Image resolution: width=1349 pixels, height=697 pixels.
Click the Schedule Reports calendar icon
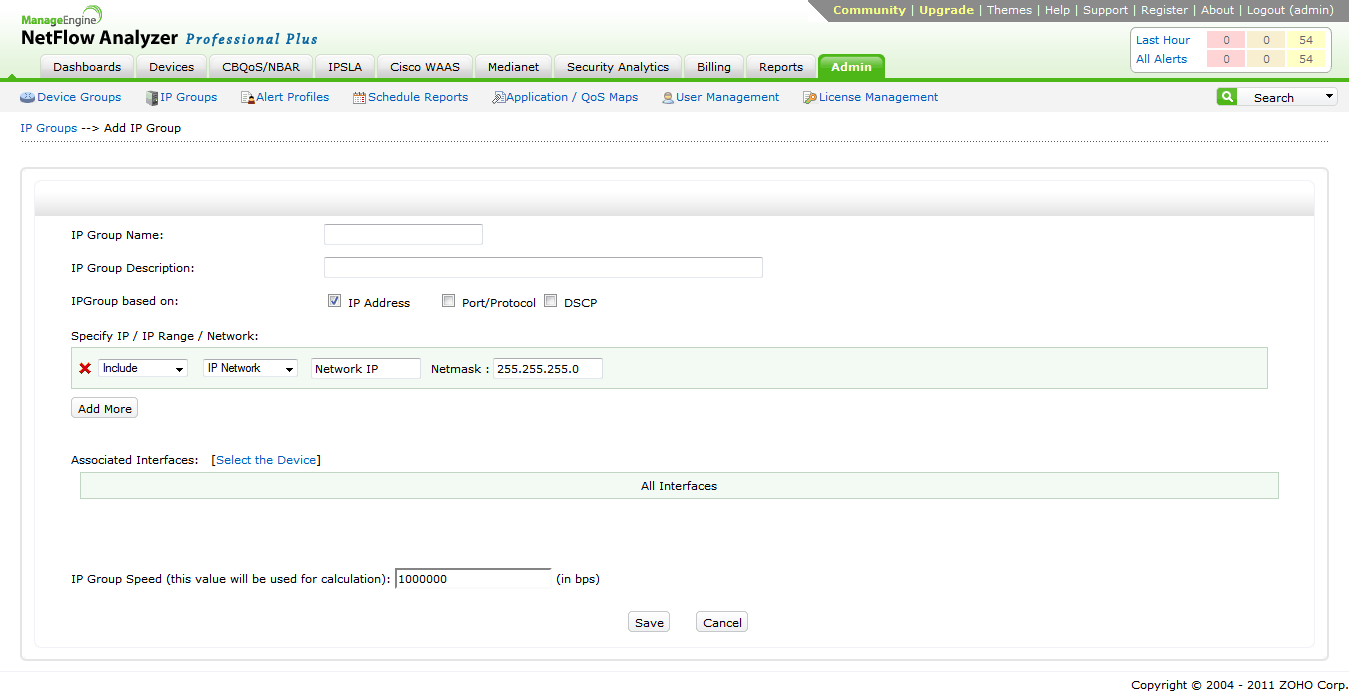tap(359, 97)
